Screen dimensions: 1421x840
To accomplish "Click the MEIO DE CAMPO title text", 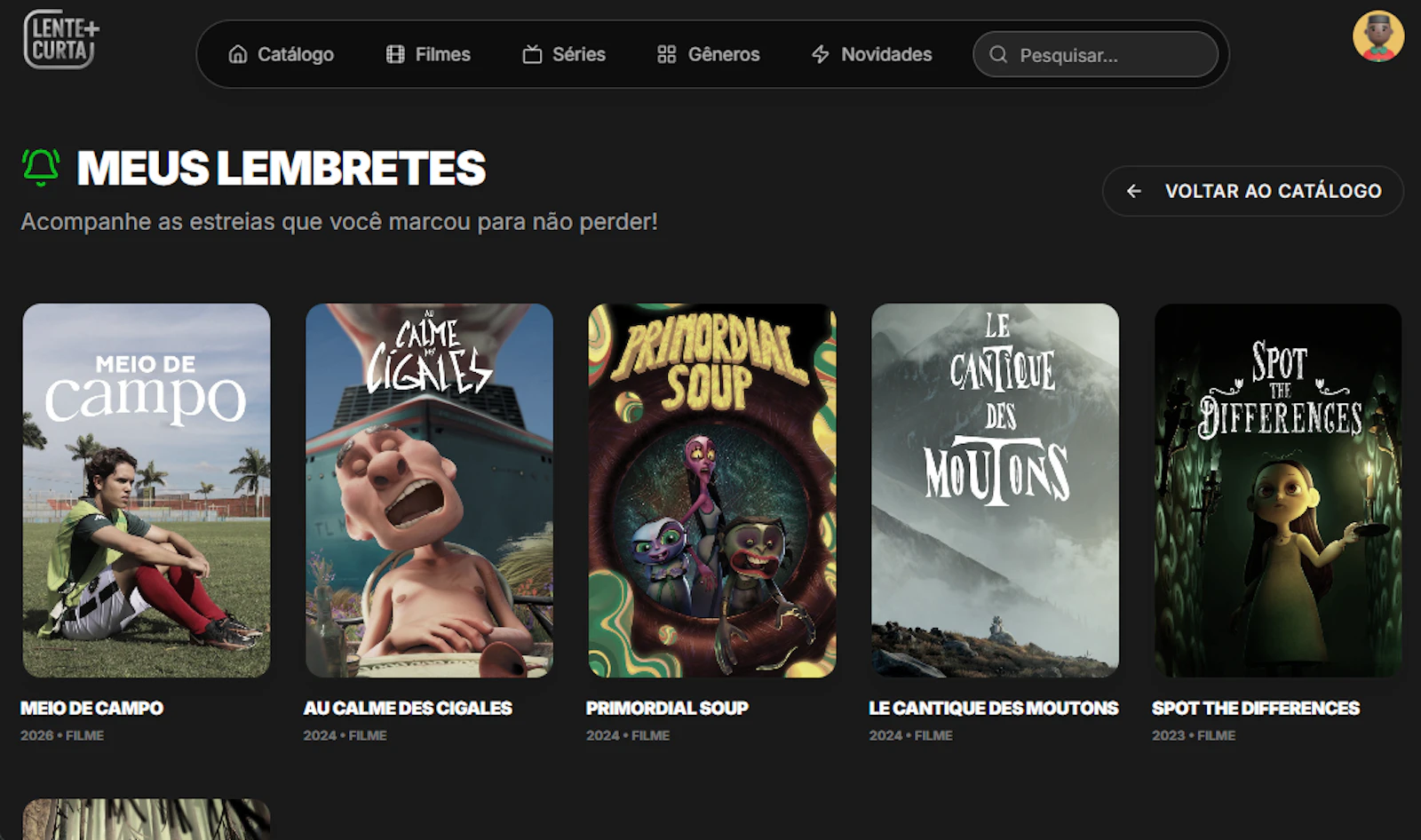I will pos(92,708).
